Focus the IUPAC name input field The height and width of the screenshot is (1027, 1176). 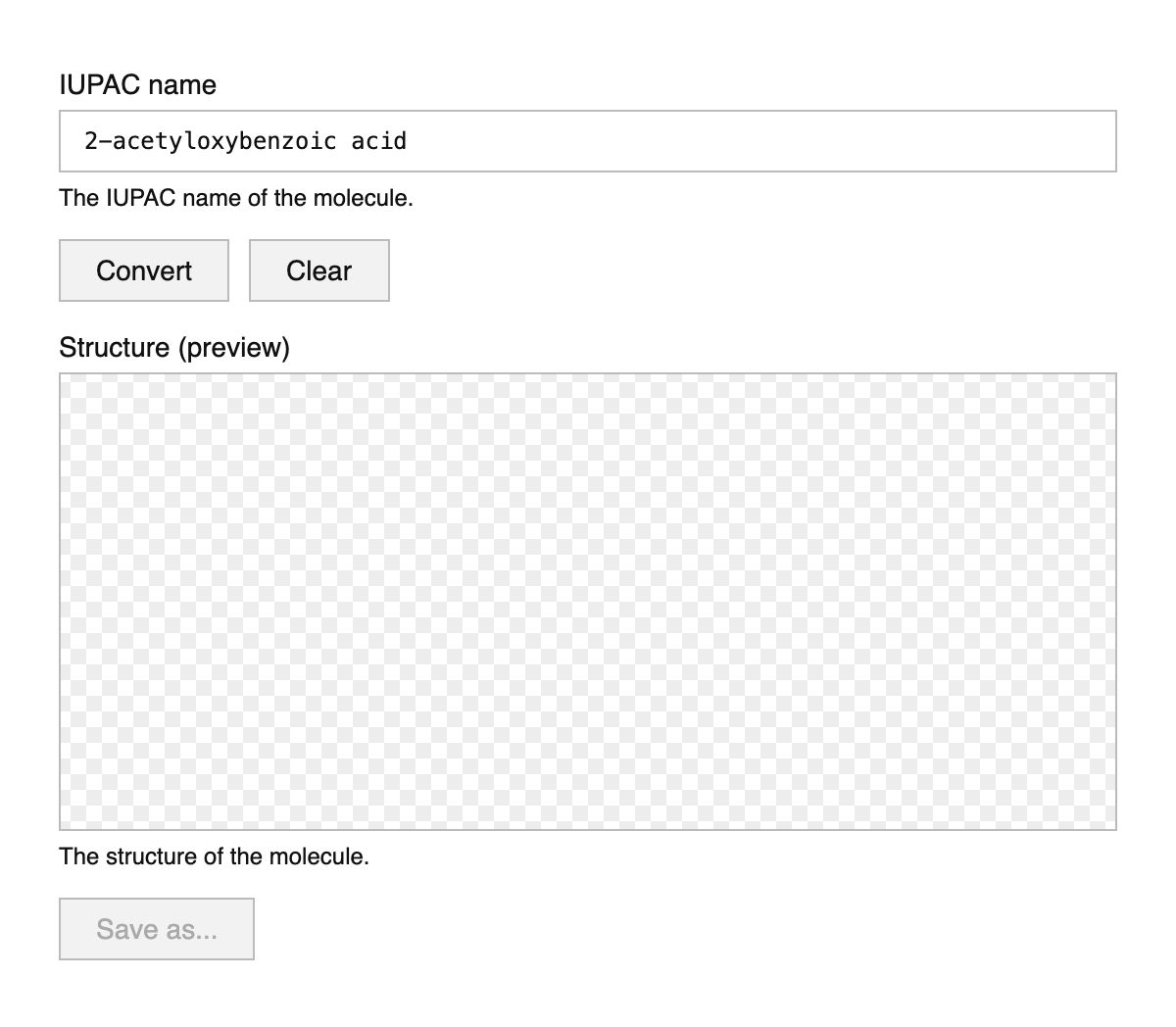pyautogui.click(x=588, y=141)
